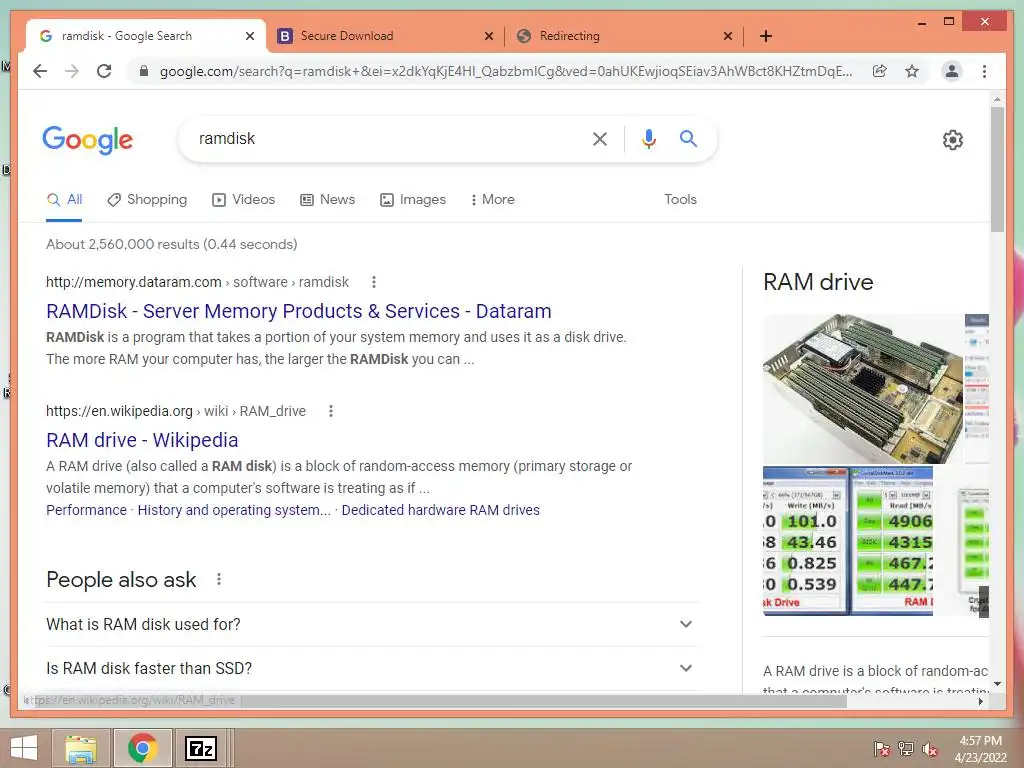
Task: Reload the current Google page
Action: click(x=104, y=71)
